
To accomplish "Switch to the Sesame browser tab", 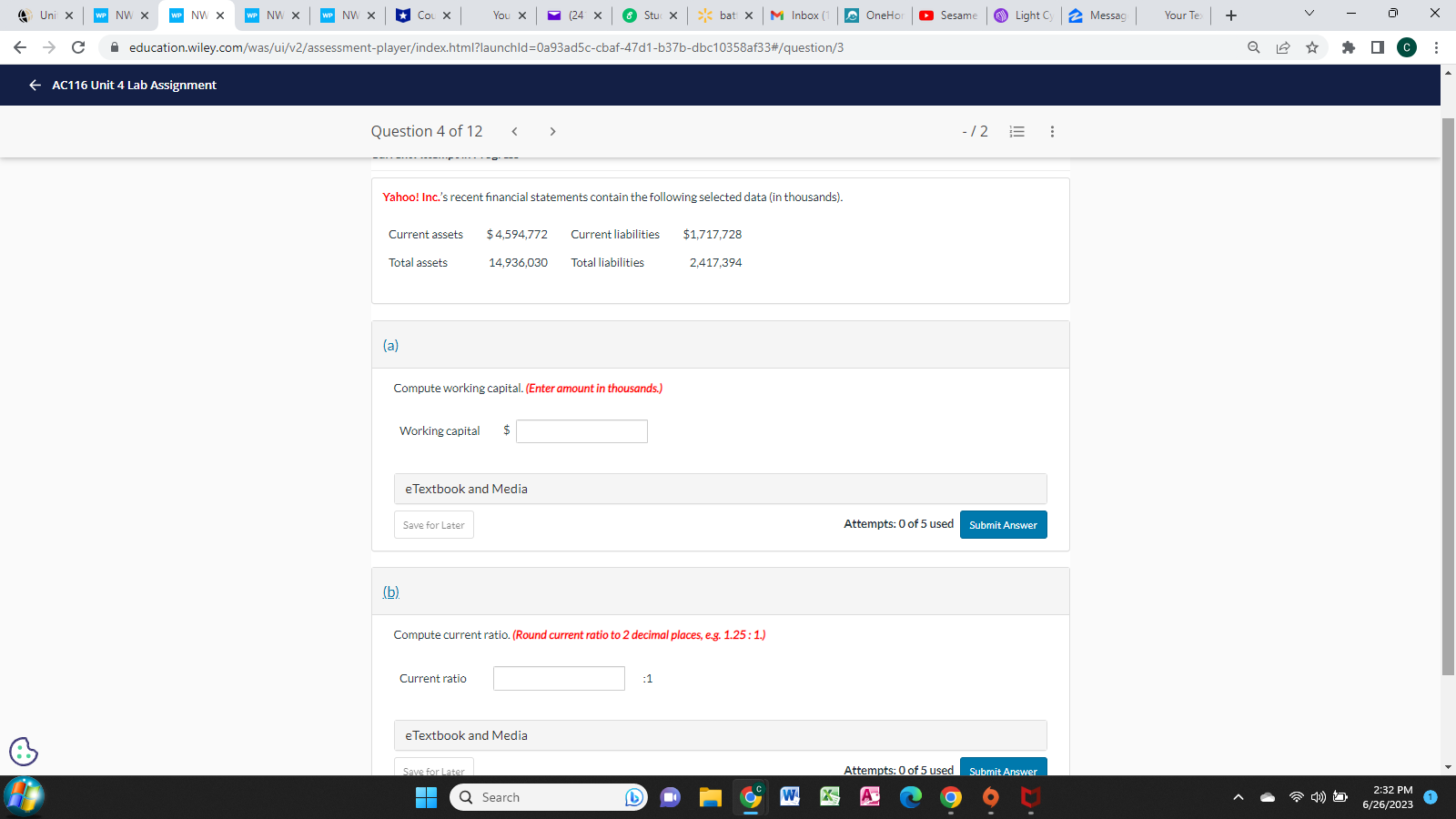I will click(x=949, y=15).
